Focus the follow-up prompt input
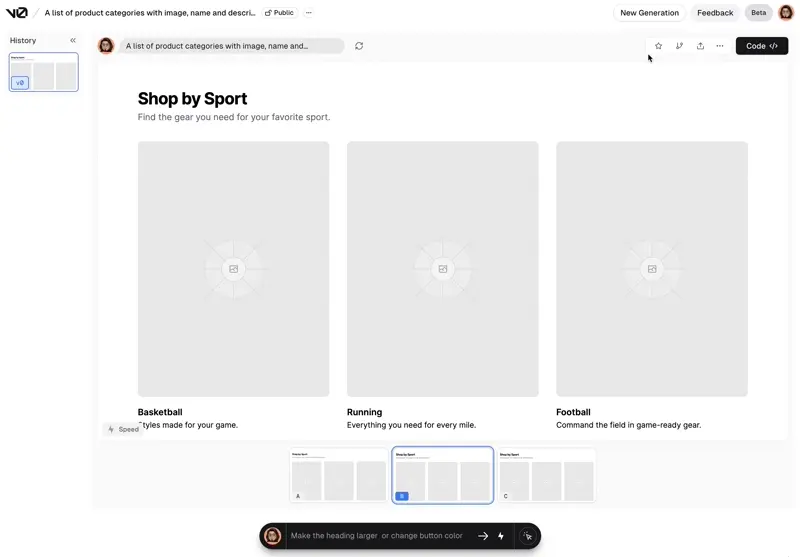800x557 pixels. coord(377,536)
